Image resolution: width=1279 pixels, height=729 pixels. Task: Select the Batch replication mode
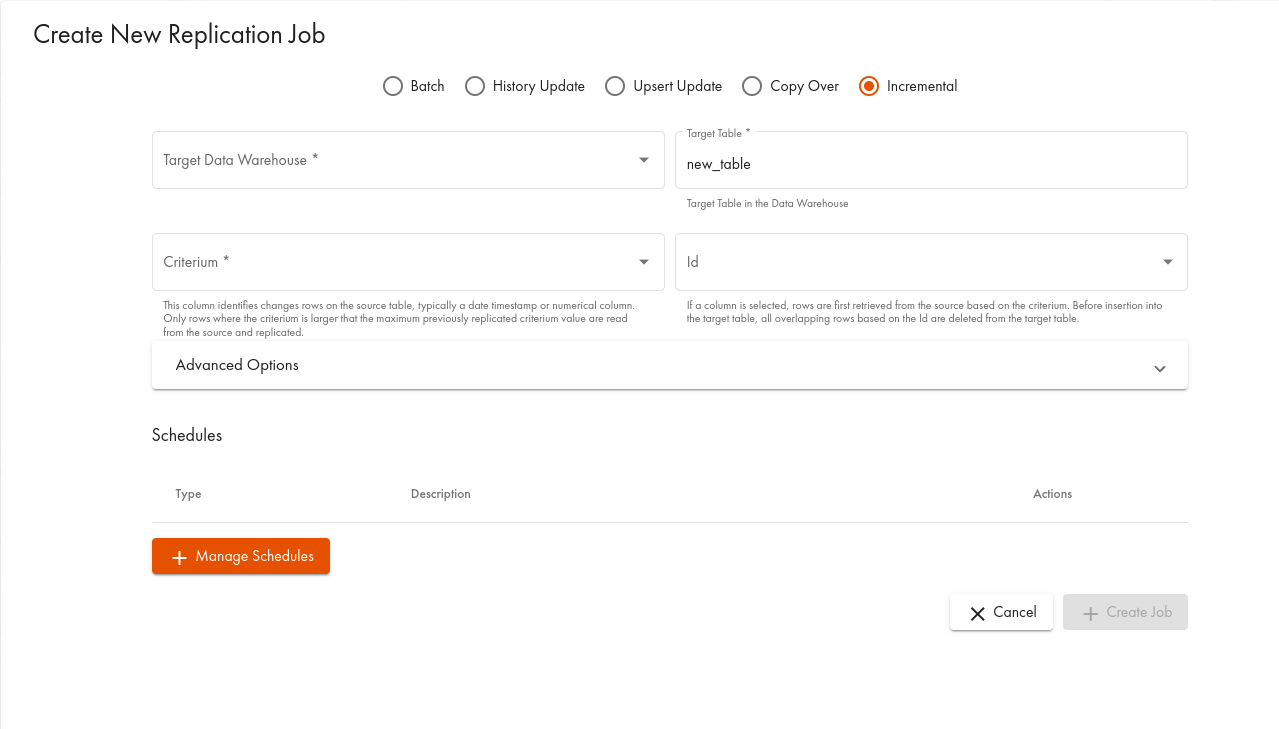click(393, 86)
